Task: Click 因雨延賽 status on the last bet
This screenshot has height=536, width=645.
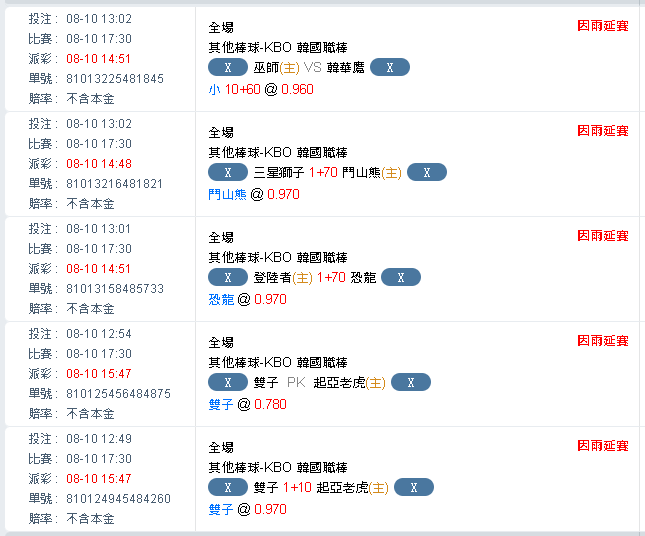Action: (x=603, y=446)
